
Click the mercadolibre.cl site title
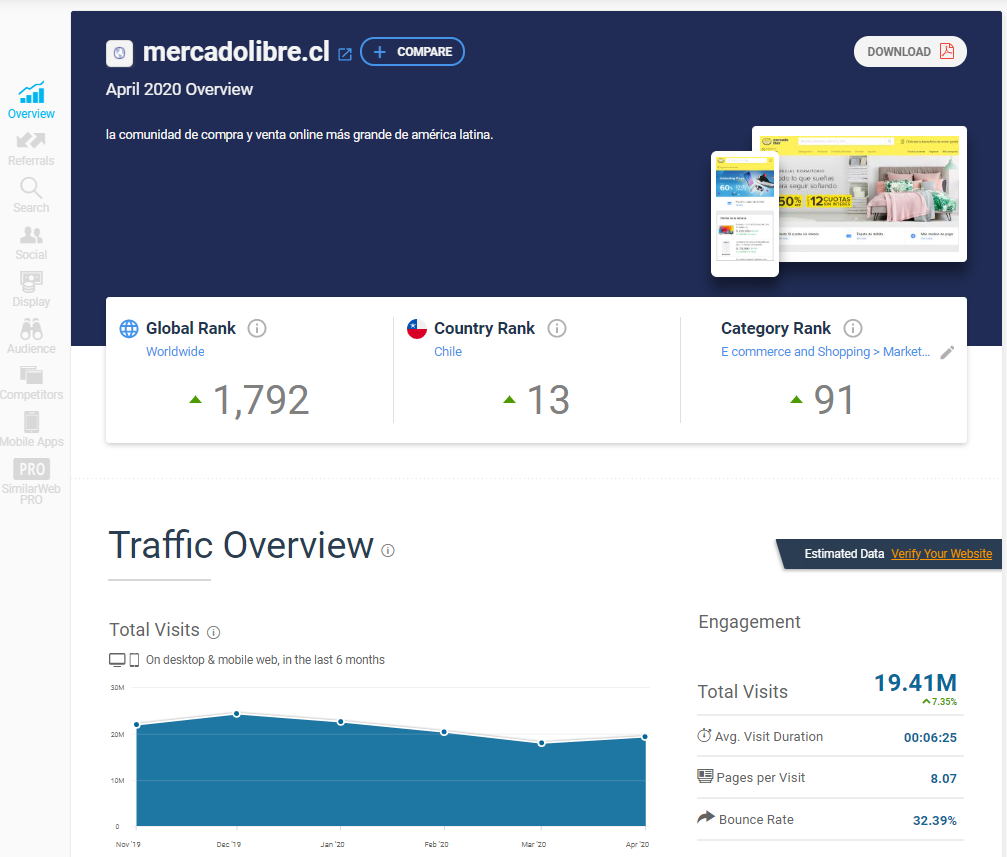(x=236, y=52)
